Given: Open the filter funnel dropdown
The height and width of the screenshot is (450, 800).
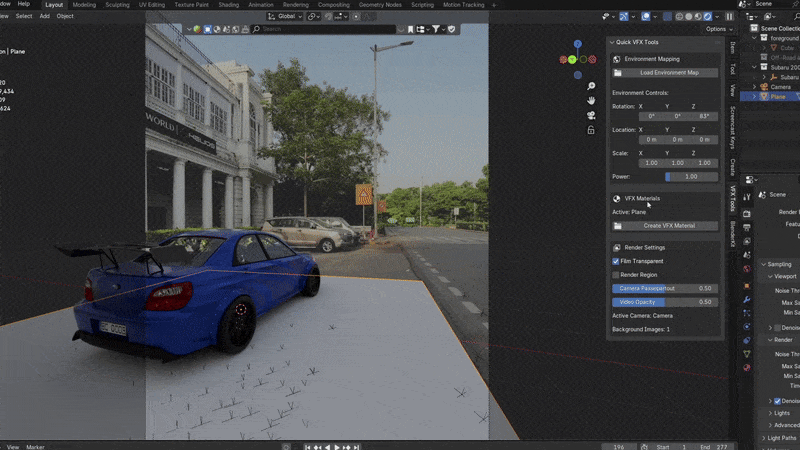Looking at the screenshot, I should [438, 30].
